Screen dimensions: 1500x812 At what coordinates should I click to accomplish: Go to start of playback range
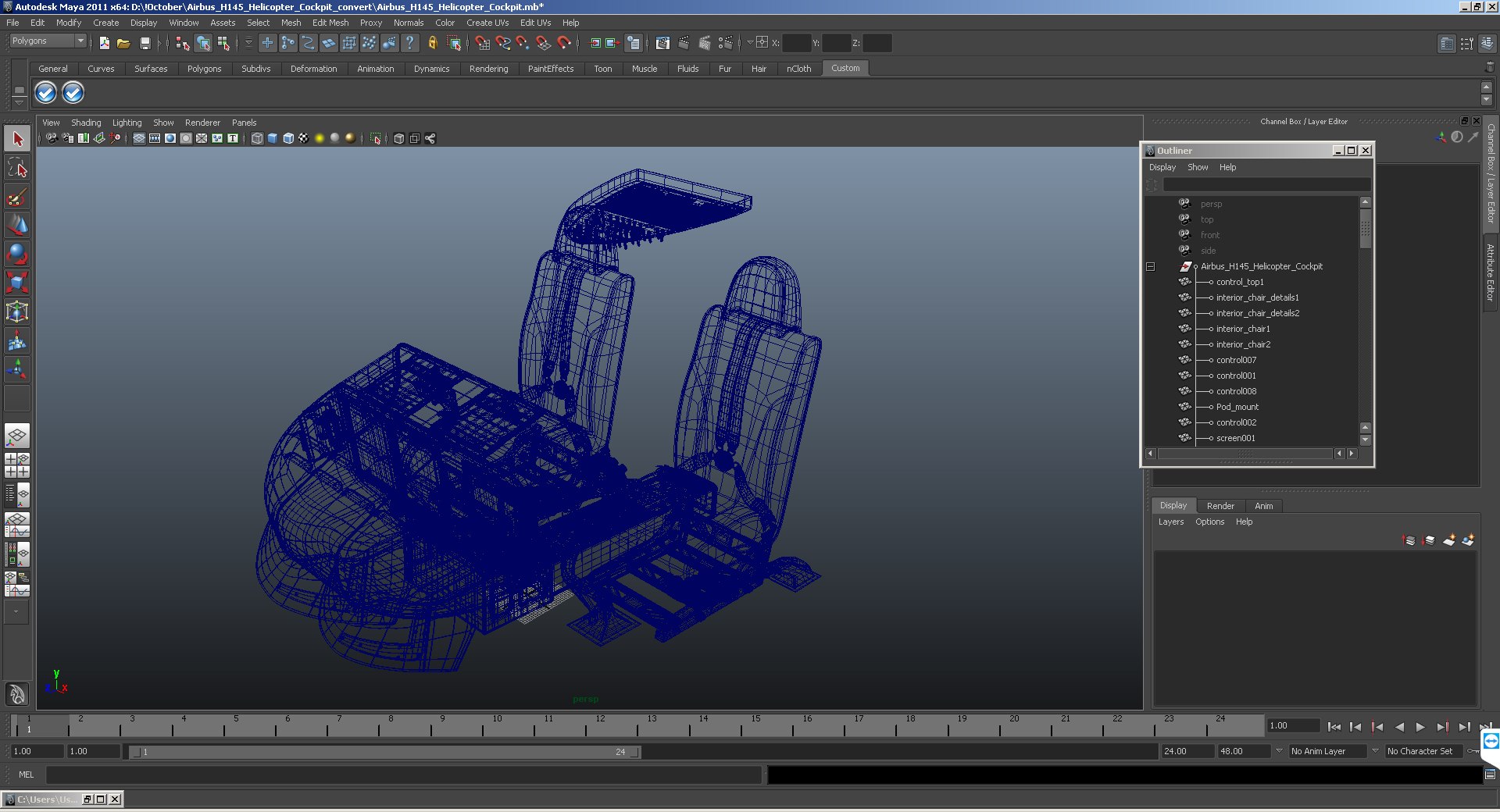(1334, 727)
